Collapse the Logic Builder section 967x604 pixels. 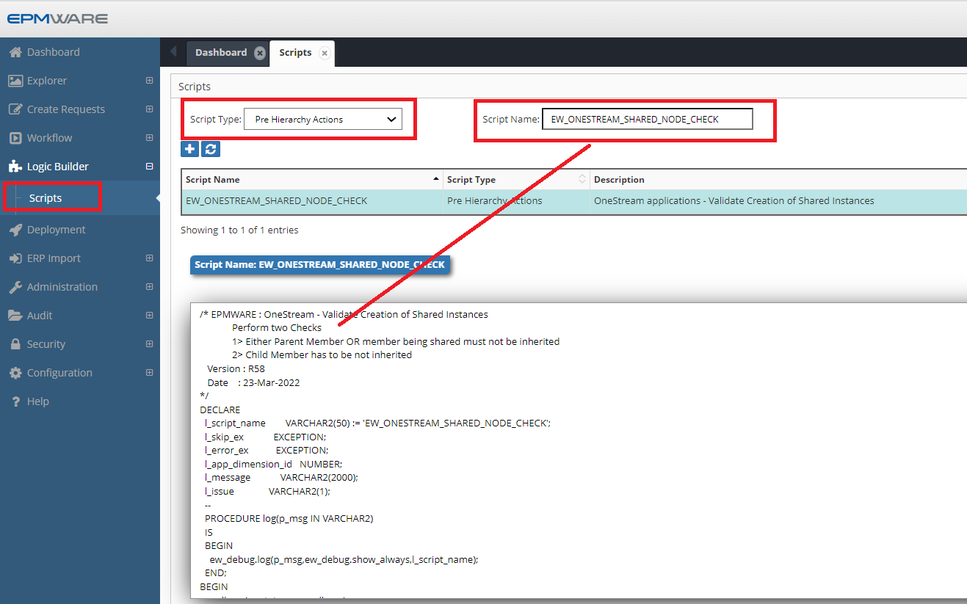148,166
